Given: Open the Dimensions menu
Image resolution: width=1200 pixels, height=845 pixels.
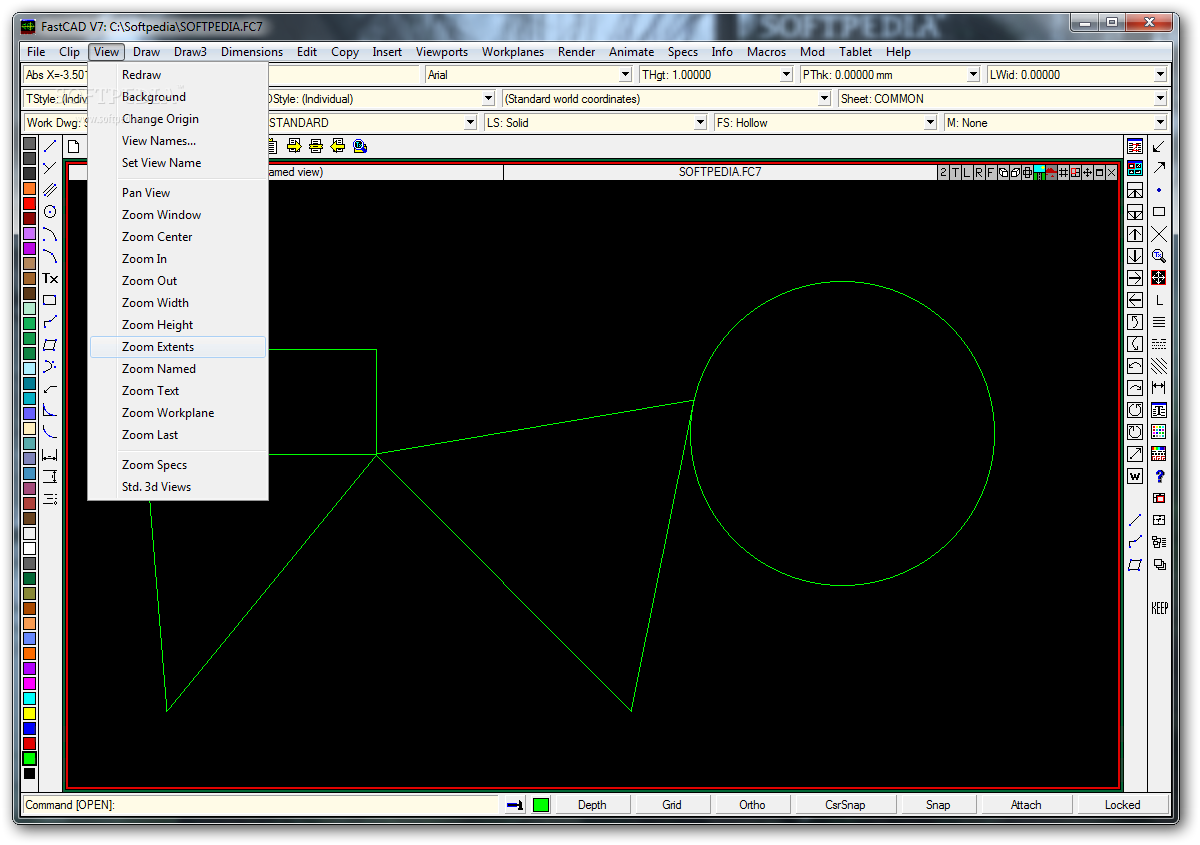Looking at the screenshot, I should point(252,52).
